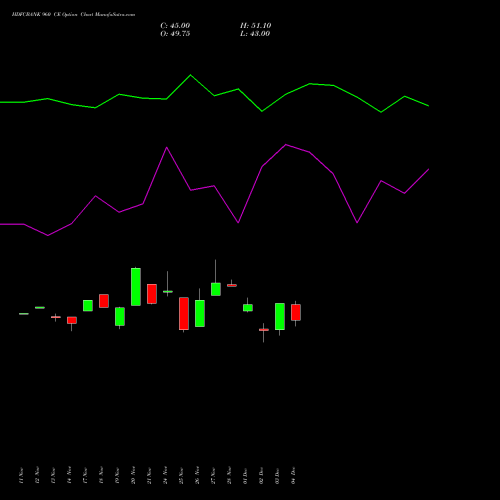Click the 03 Dec date label
This screenshot has height=500, width=500.
(277, 475)
